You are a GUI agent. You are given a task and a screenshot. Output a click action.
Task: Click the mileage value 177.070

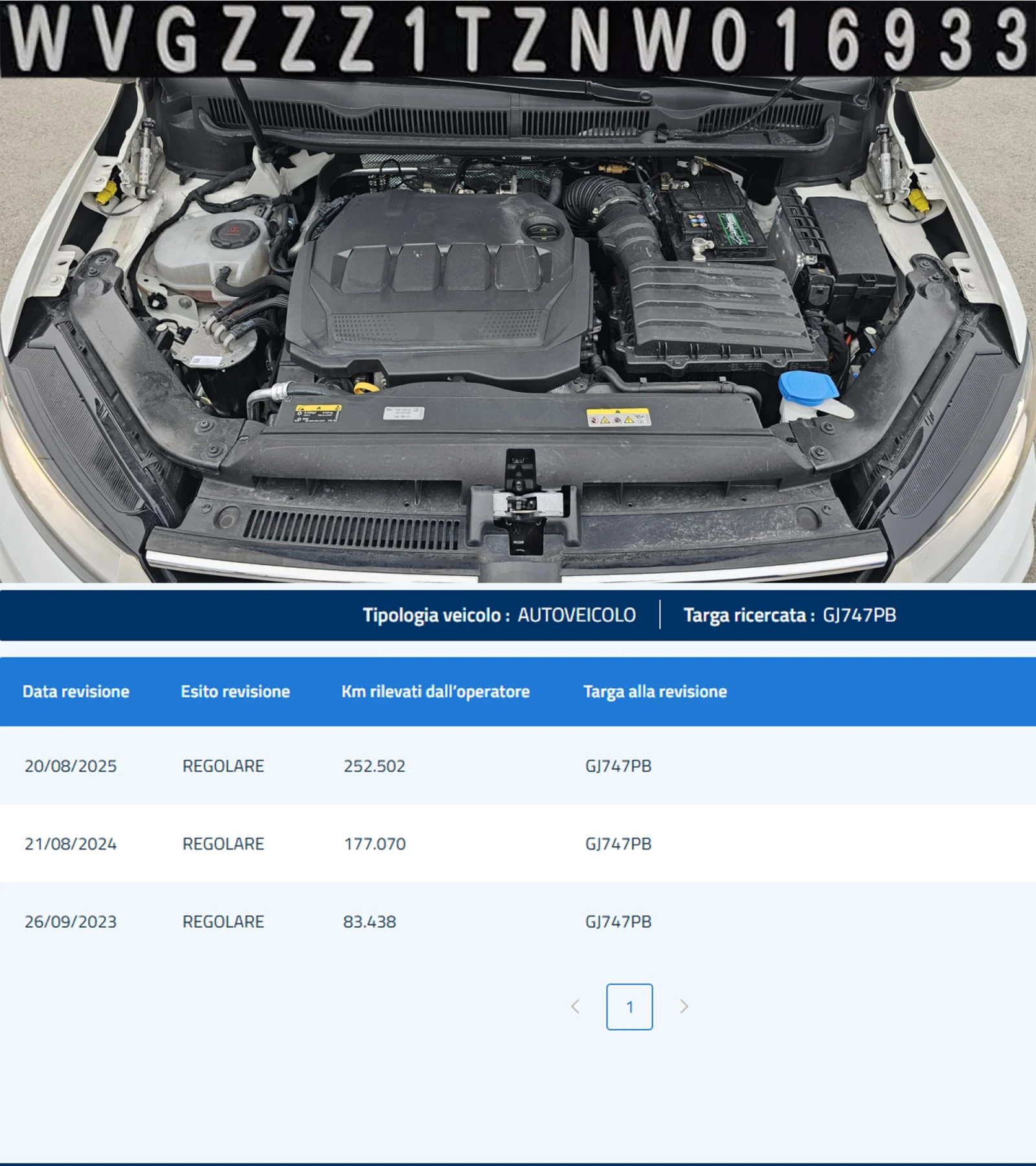click(374, 844)
